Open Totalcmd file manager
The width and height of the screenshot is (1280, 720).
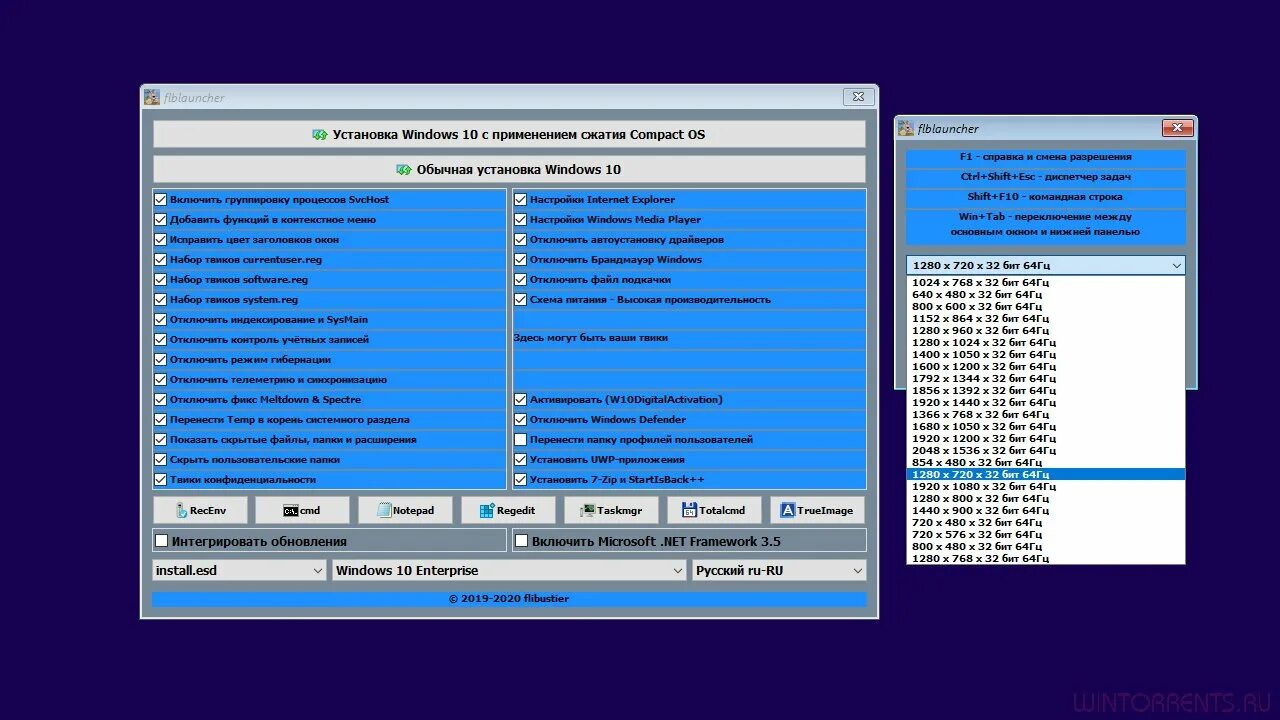tap(714, 510)
